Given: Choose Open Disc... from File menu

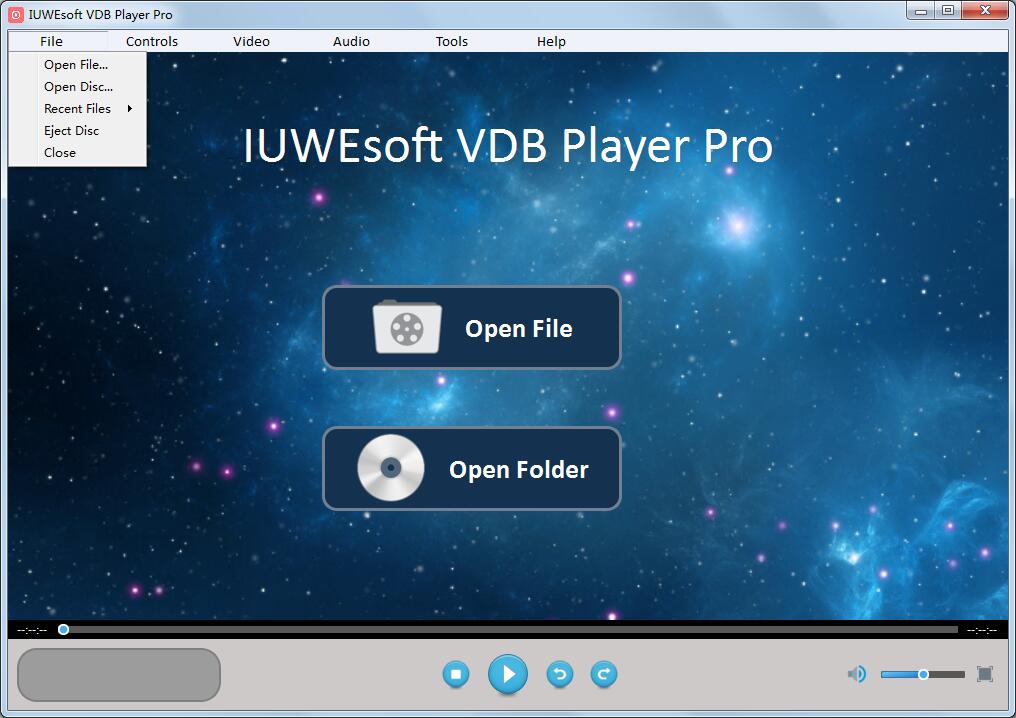Looking at the screenshot, I should coord(78,87).
